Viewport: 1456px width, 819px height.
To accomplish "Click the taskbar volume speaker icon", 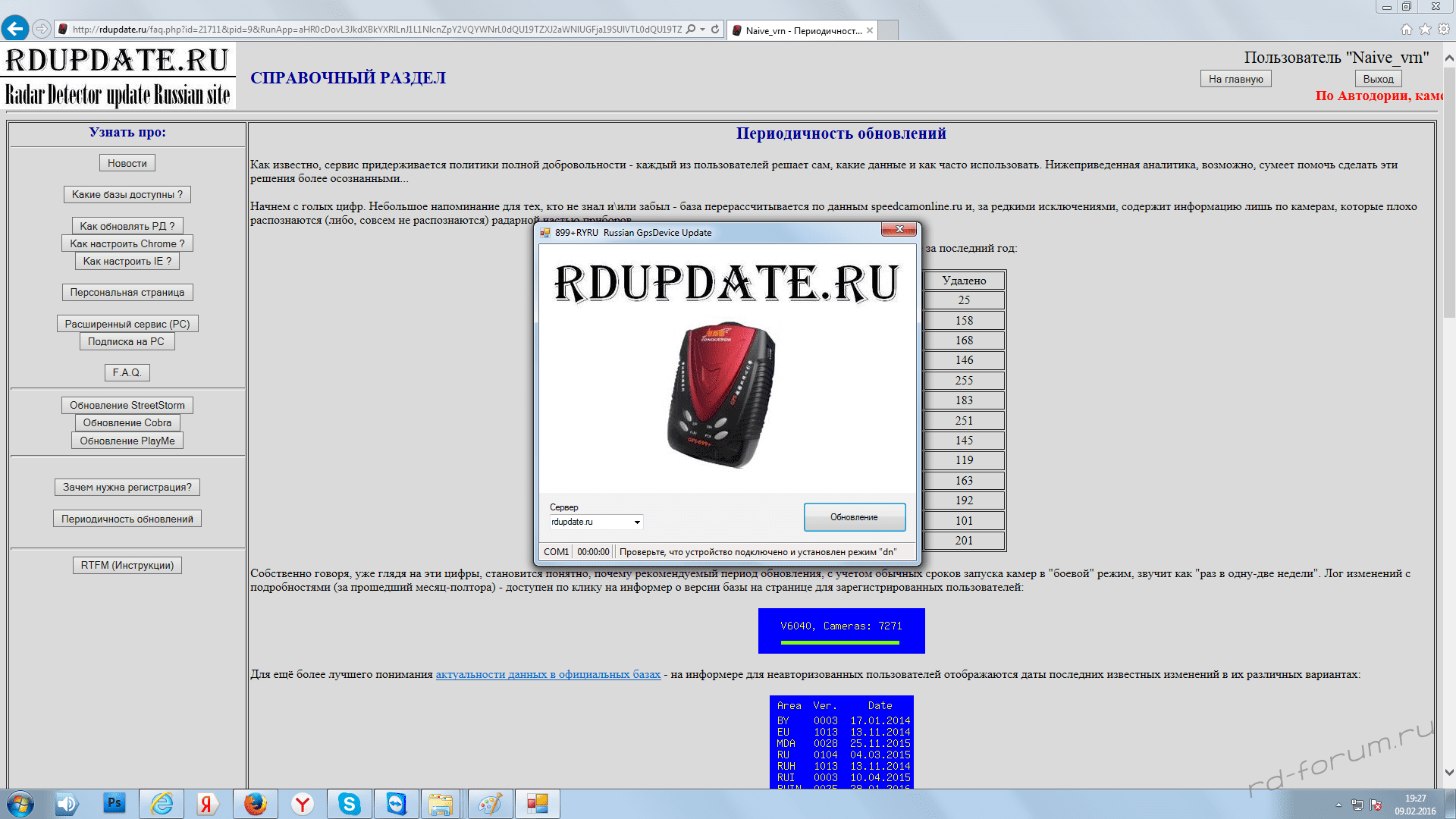I will (67, 803).
